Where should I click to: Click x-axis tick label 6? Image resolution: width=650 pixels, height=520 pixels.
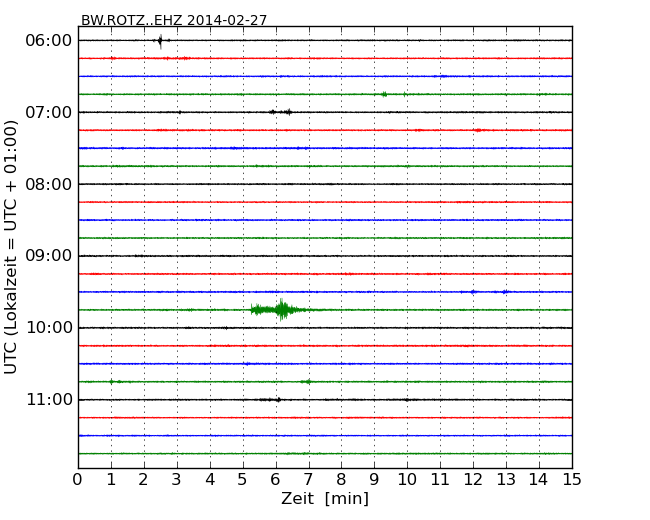275,479
